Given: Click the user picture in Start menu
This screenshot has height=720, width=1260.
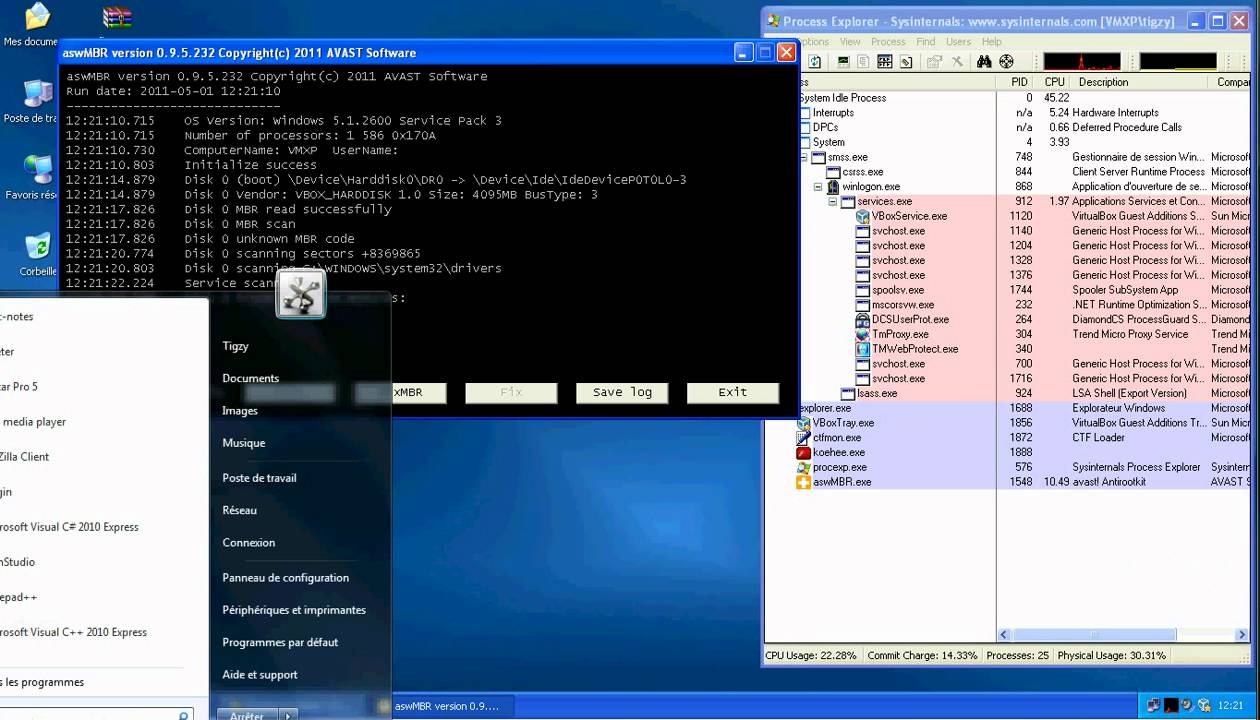Looking at the screenshot, I should click(301, 294).
